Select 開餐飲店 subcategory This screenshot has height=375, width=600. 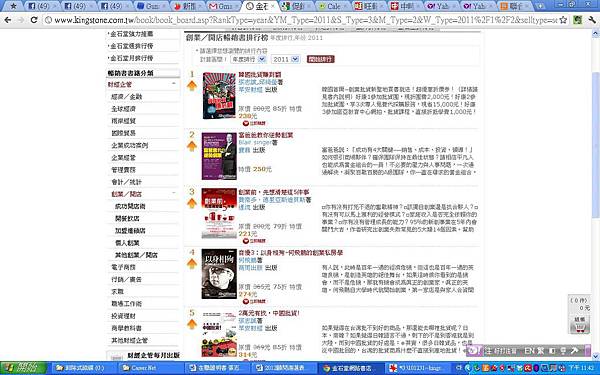click(127, 218)
